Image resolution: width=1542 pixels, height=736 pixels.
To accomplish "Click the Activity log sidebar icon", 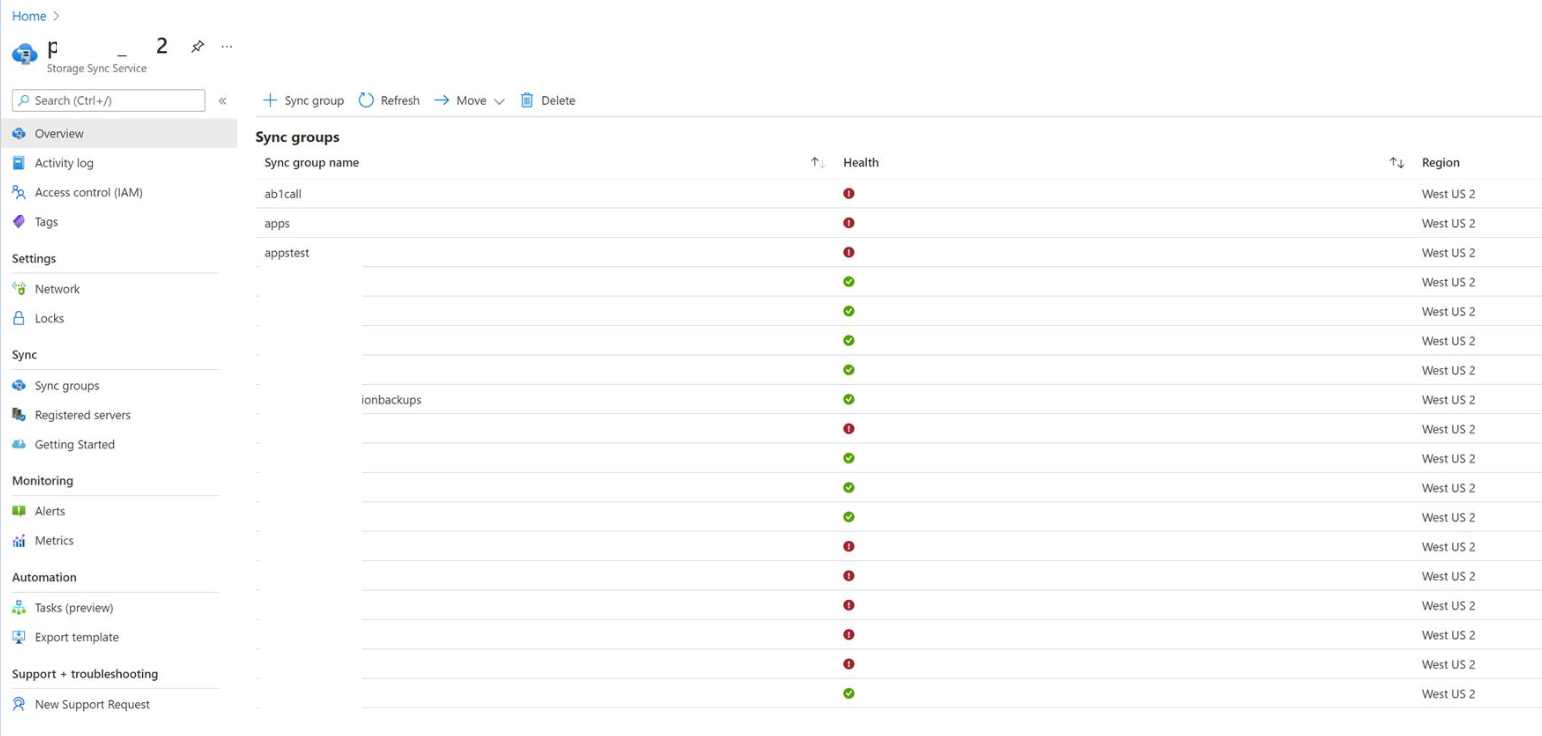I will [x=19, y=163].
